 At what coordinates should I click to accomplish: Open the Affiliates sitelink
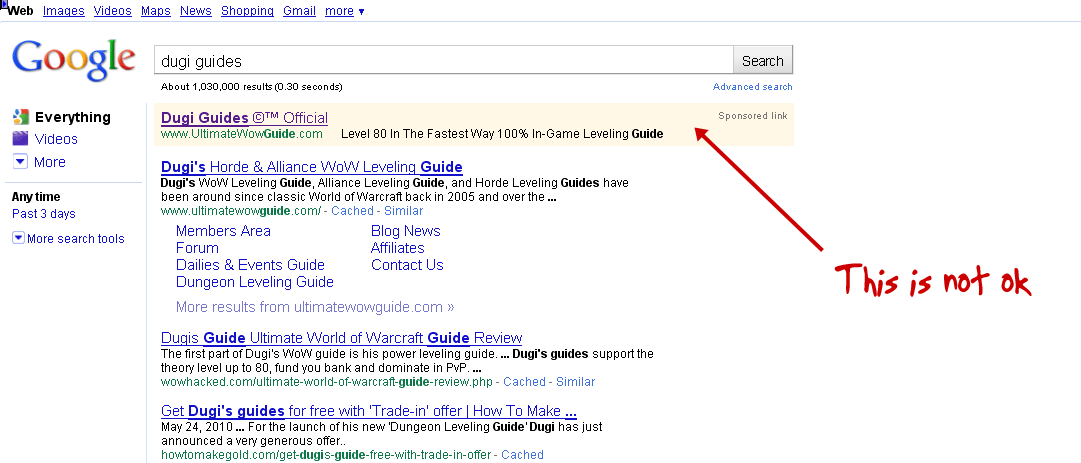(x=398, y=248)
